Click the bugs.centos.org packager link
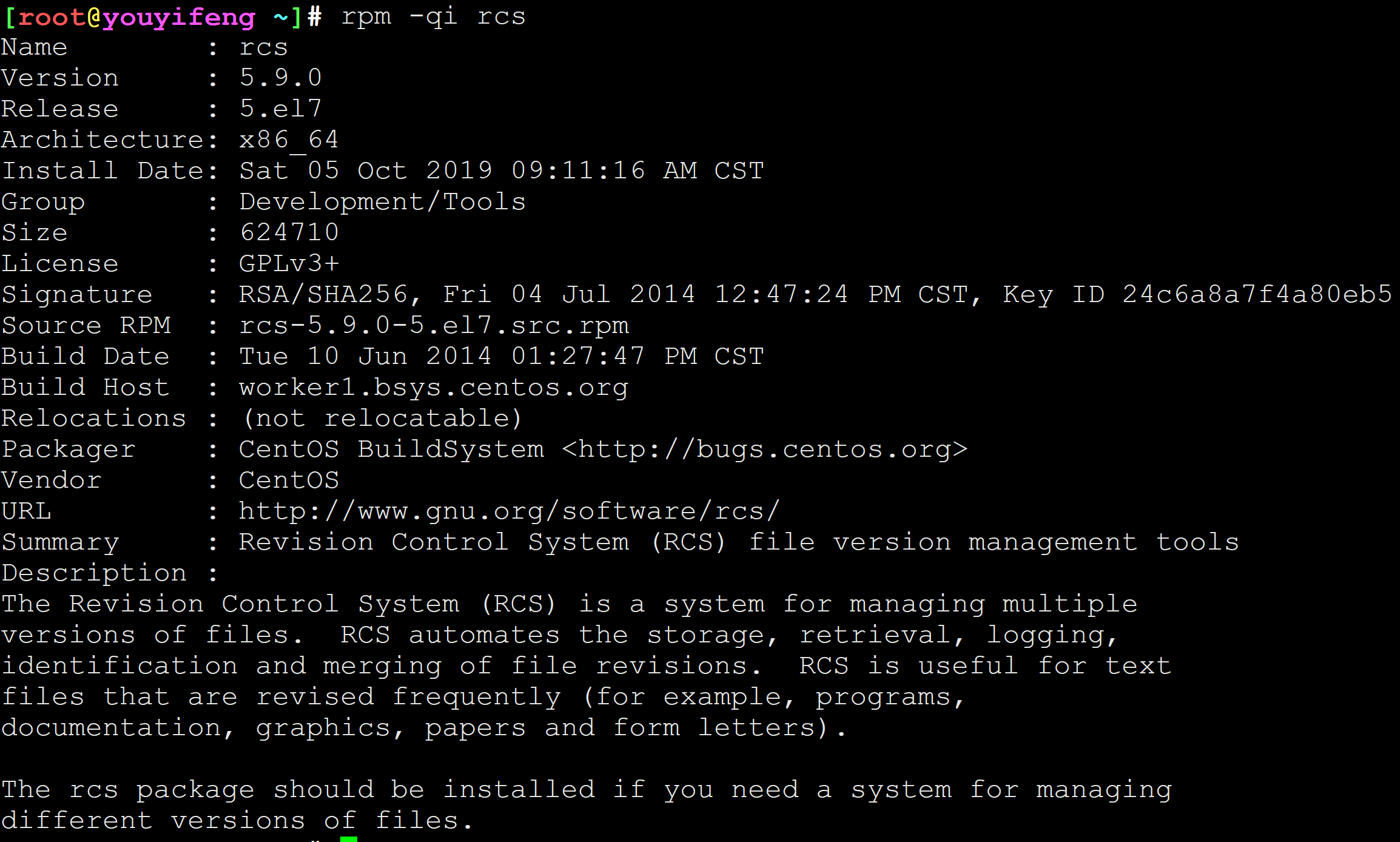1400x842 pixels. coord(764,450)
